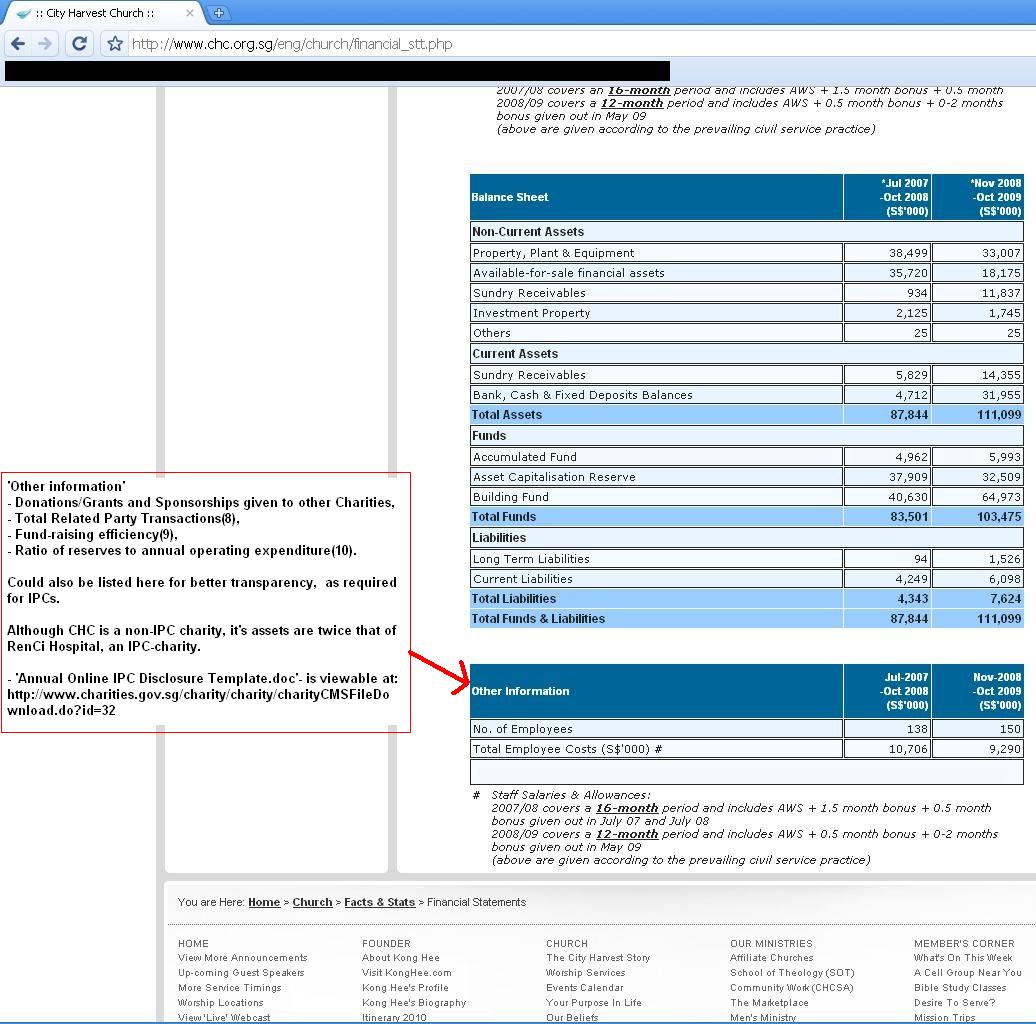Open Your Purpose In Life link
Screen dimensions: 1036x1024
594,1003
